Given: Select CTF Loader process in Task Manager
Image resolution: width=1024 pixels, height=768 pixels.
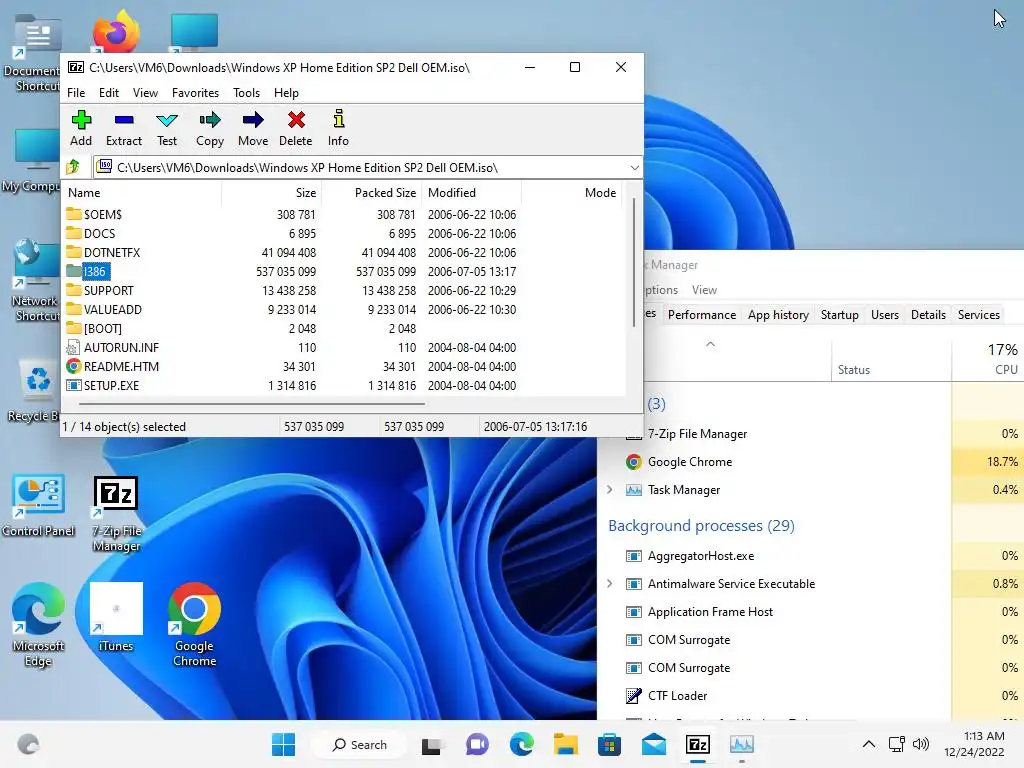Looking at the screenshot, I should [x=810, y=696].
